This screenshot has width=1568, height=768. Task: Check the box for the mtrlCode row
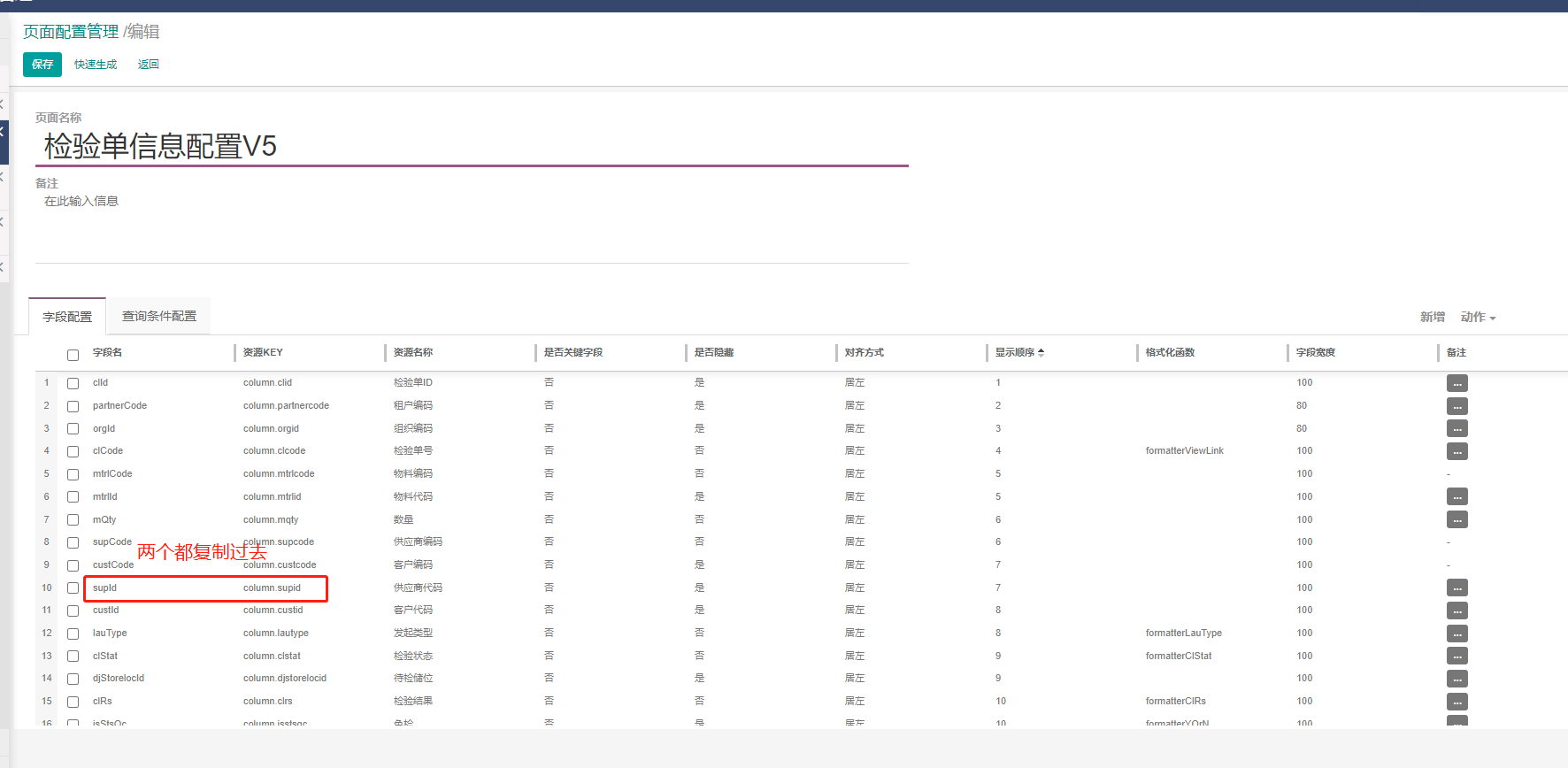(73, 474)
